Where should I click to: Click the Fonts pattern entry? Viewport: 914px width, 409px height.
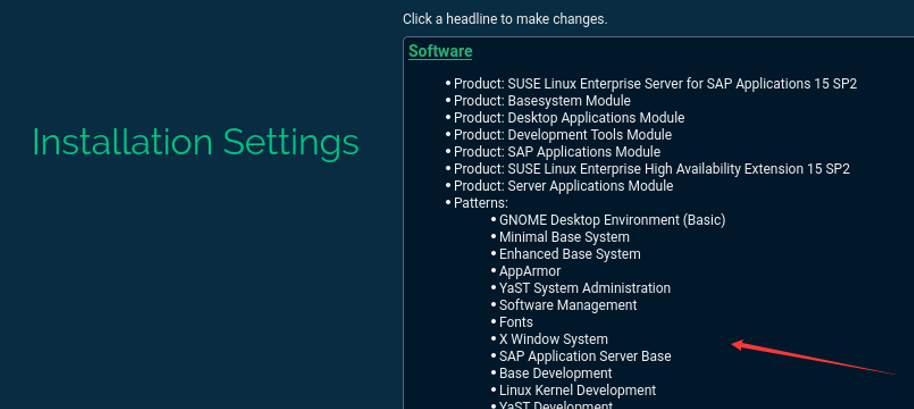tap(516, 322)
